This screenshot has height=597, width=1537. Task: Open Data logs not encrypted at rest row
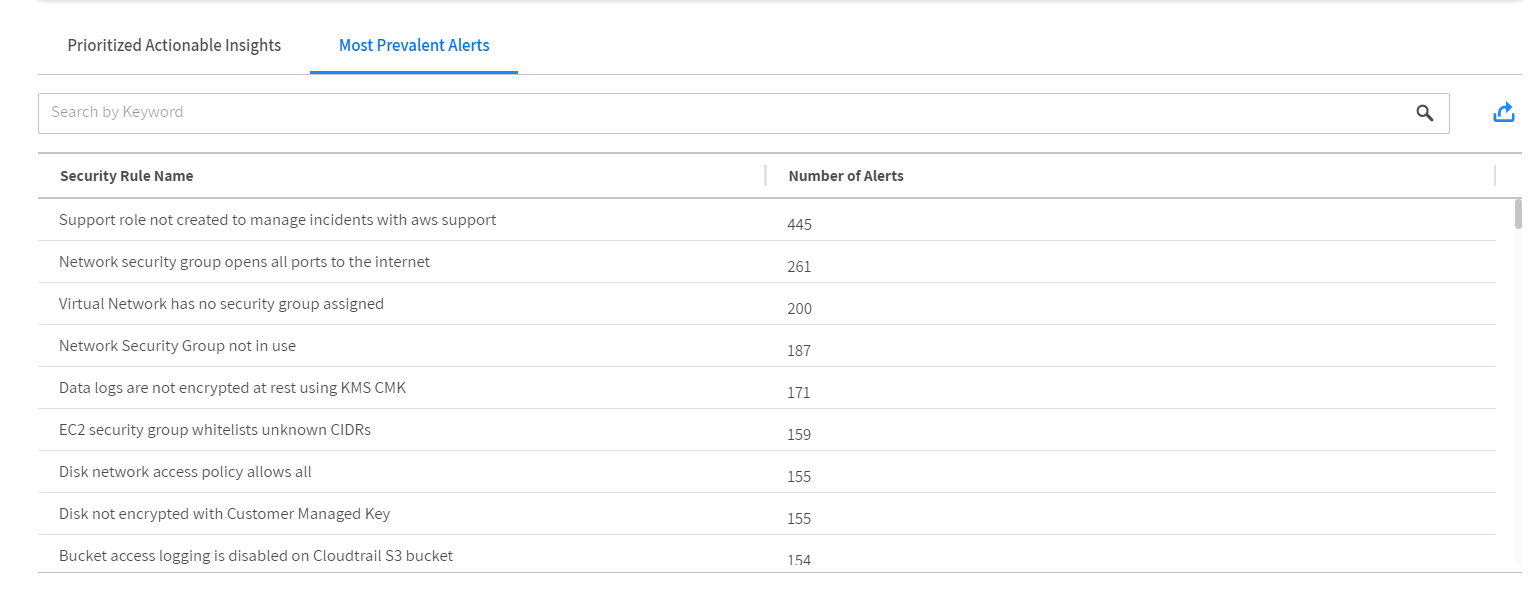click(232, 388)
